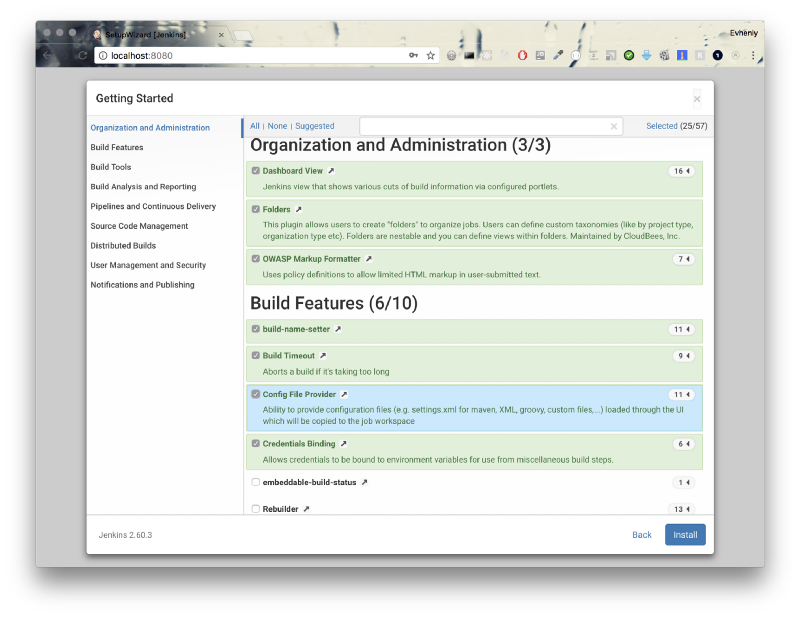Click the Install button
Viewport: 800px width, 618px height.
685,535
